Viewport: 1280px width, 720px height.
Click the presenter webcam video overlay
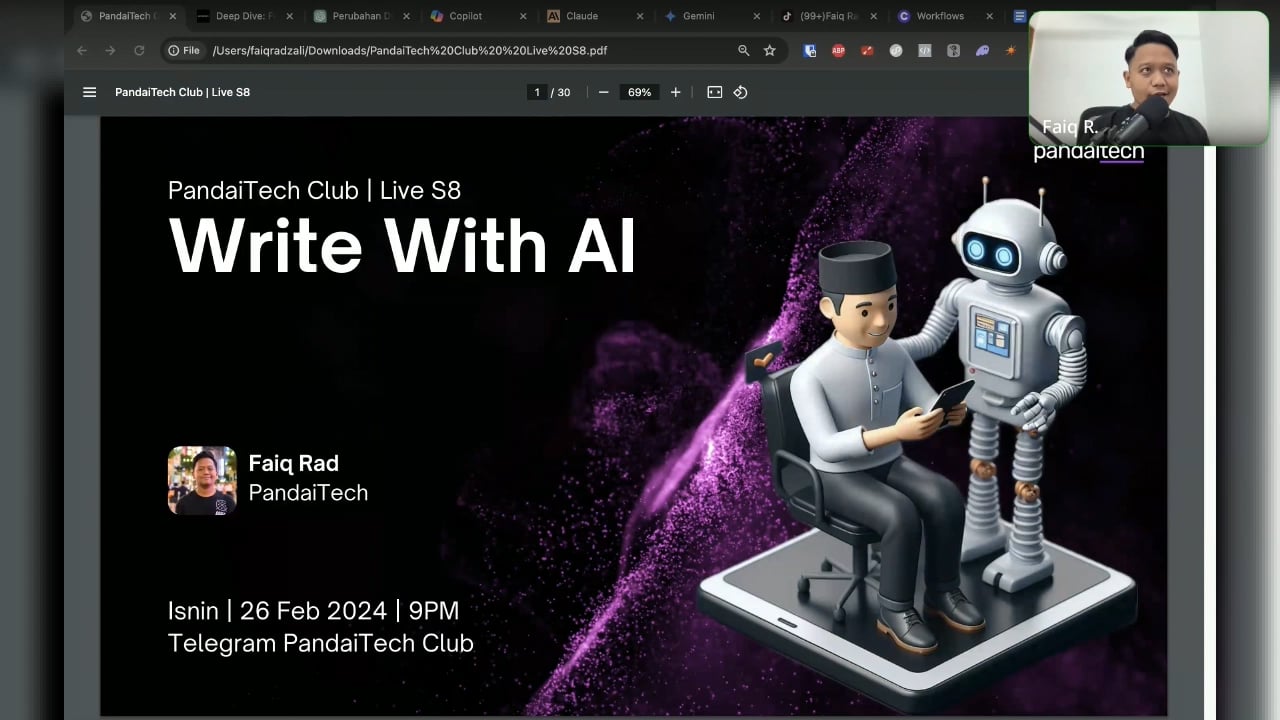1148,80
